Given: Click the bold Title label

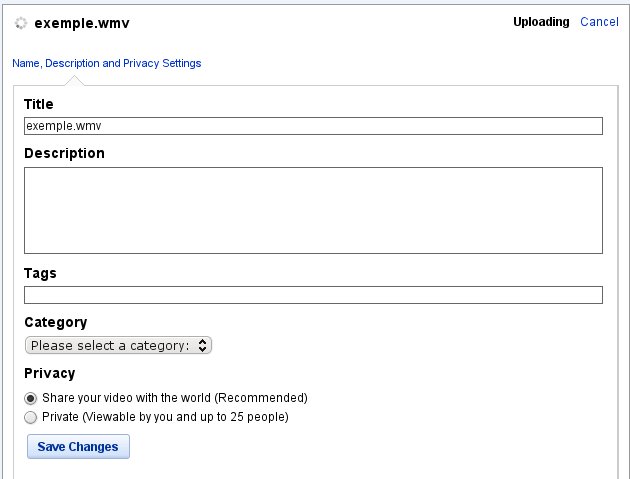Looking at the screenshot, I should [39, 104].
